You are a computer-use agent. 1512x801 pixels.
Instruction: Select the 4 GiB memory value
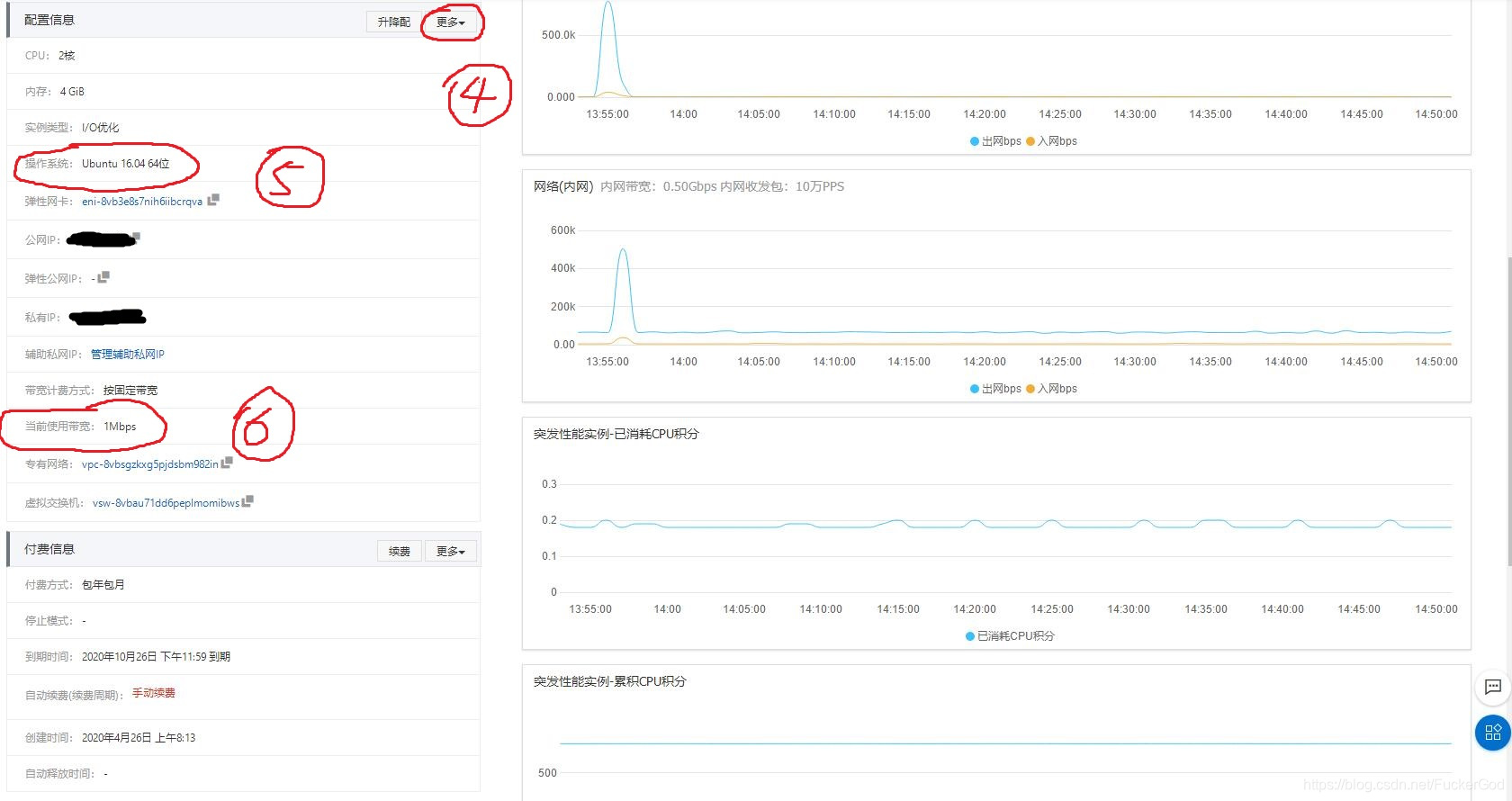click(72, 92)
